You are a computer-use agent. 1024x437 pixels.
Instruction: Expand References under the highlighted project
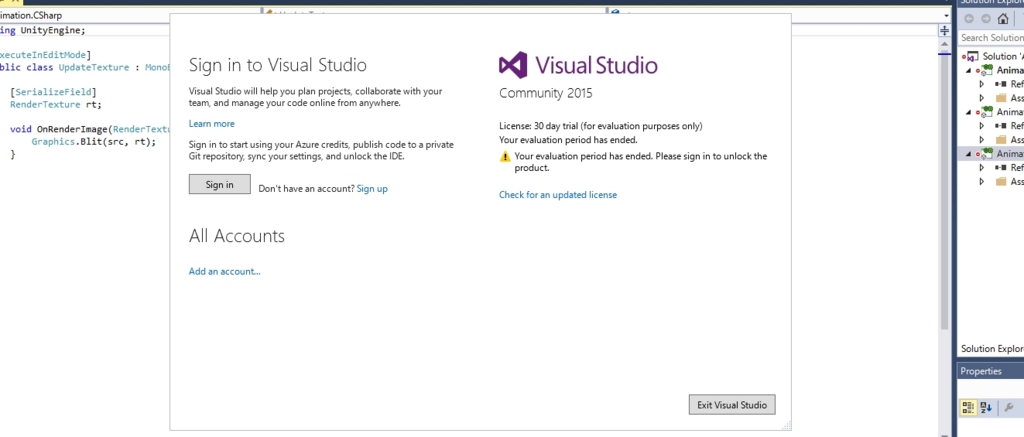click(x=982, y=168)
